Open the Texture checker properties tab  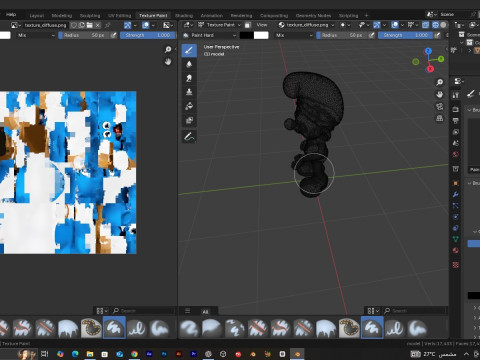(456, 265)
